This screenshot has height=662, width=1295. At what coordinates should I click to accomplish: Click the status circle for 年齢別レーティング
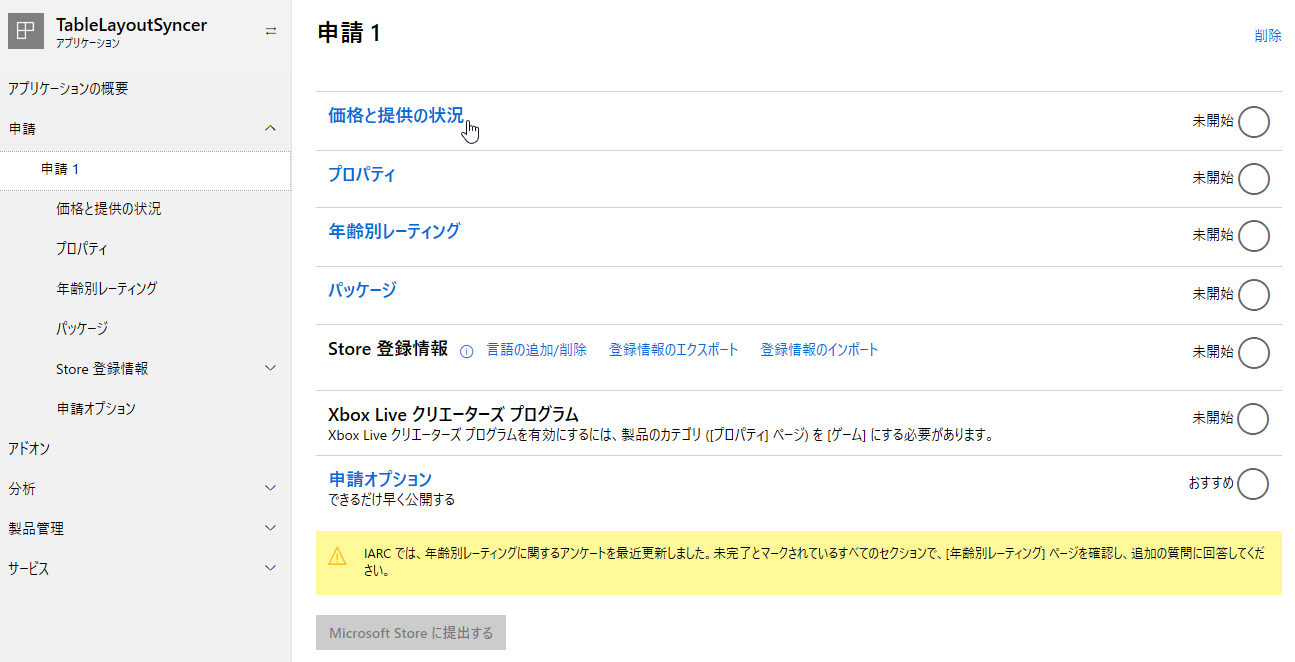[1254, 236]
